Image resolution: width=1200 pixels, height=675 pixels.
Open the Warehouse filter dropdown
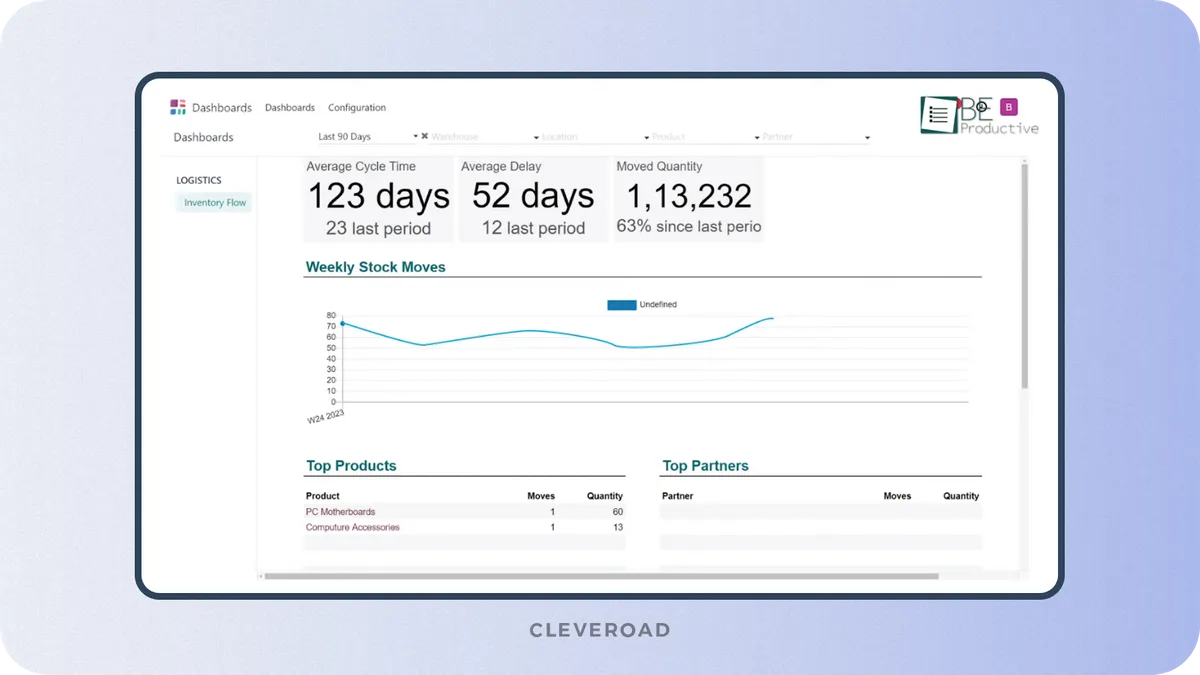pyautogui.click(x=485, y=137)
